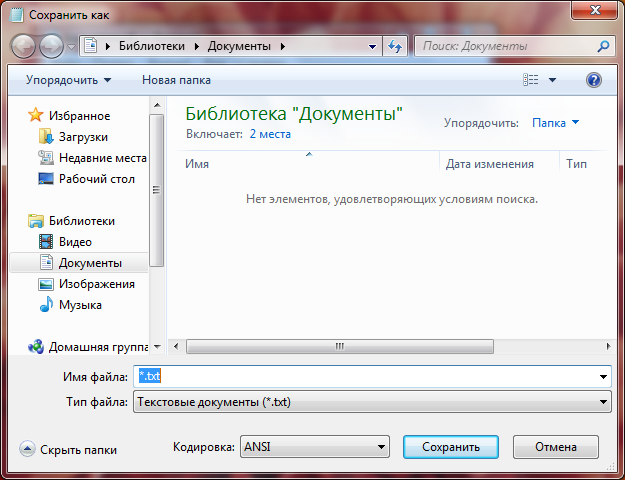625x480 pixels.
Task: Click Недавние места icon
Action: [46, 157]
